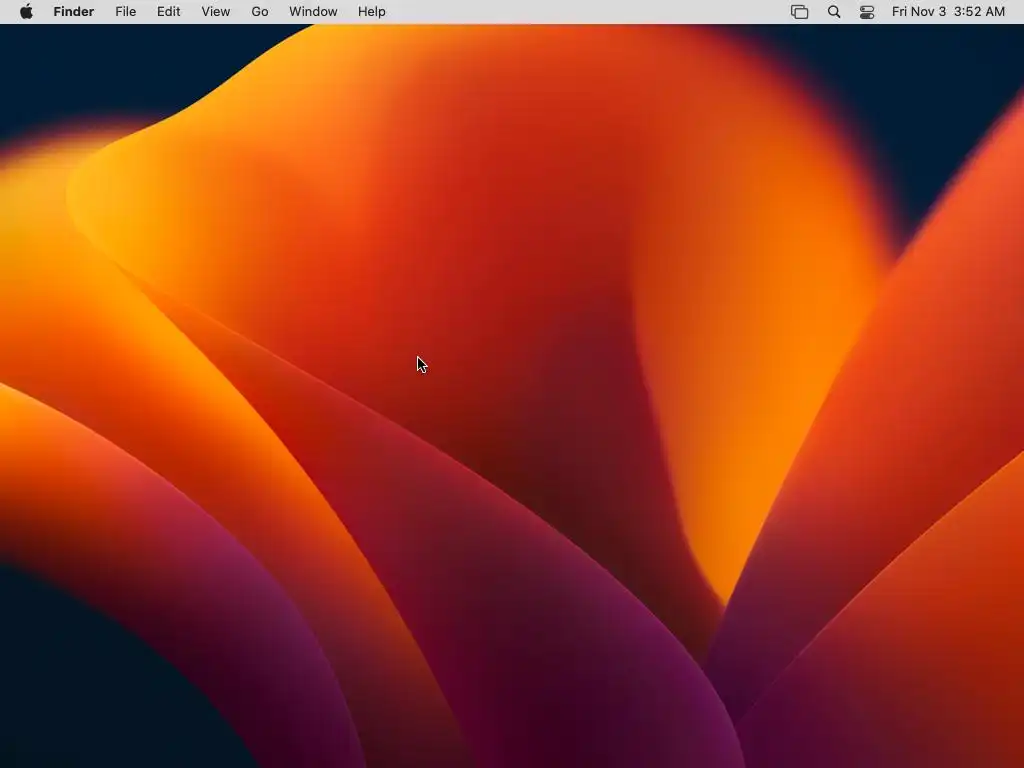Open the File menu
The image size is (1024, 768).
125,12
